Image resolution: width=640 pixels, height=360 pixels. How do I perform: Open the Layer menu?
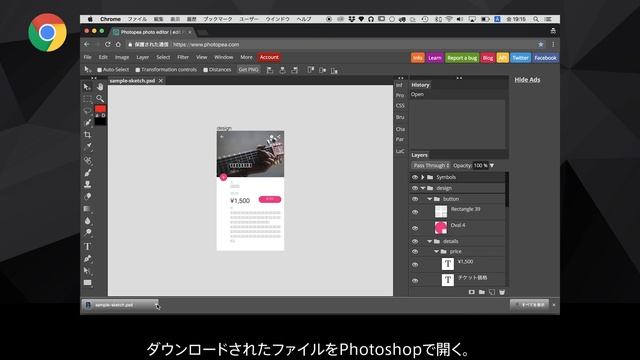[142, 58]
